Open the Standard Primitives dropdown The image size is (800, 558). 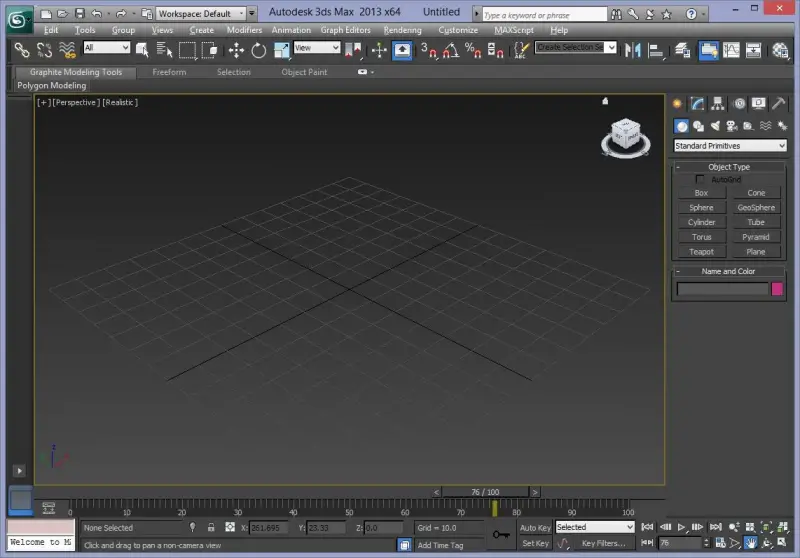pos(730,146)
